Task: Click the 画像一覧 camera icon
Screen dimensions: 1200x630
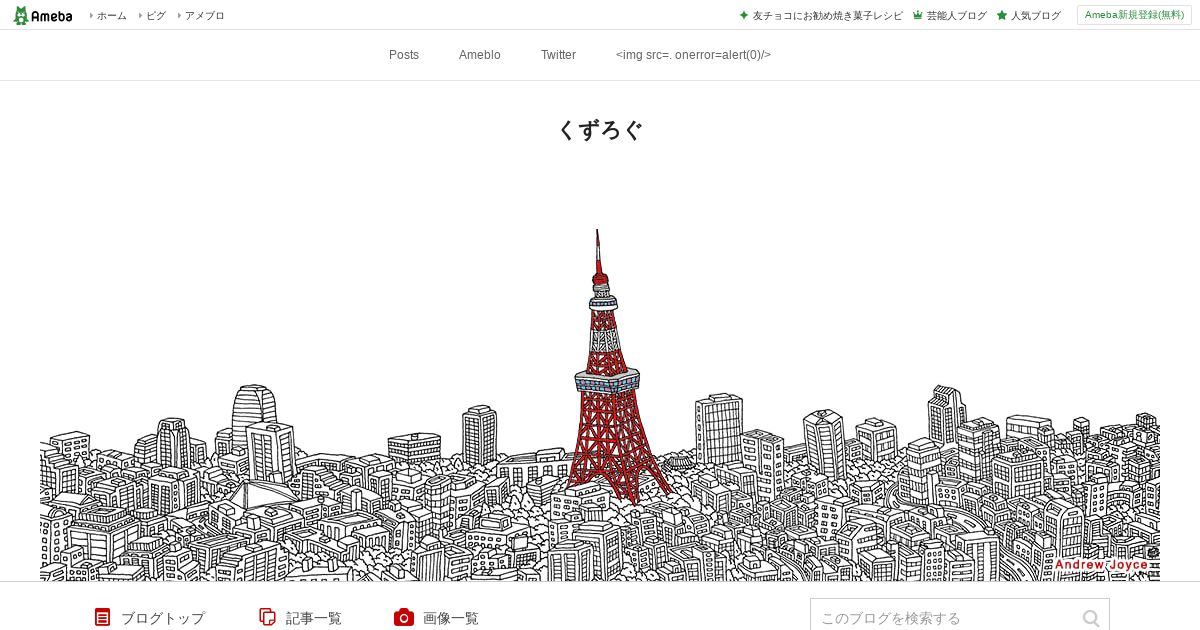Action: coord(404,617)
